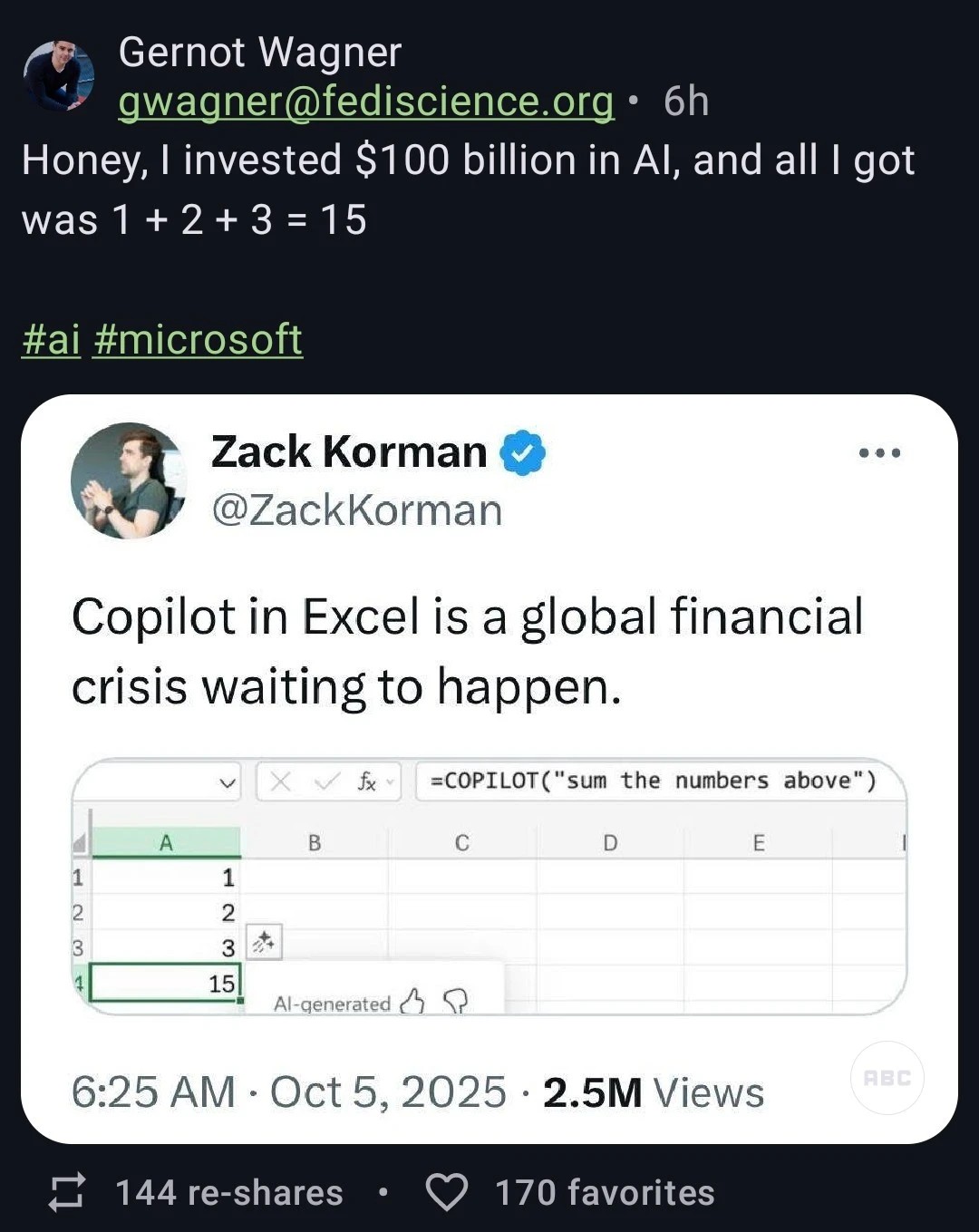Click the ABC alt-text badge
This screenshot has width=979, height=1232.
[x=887, y=1078]
